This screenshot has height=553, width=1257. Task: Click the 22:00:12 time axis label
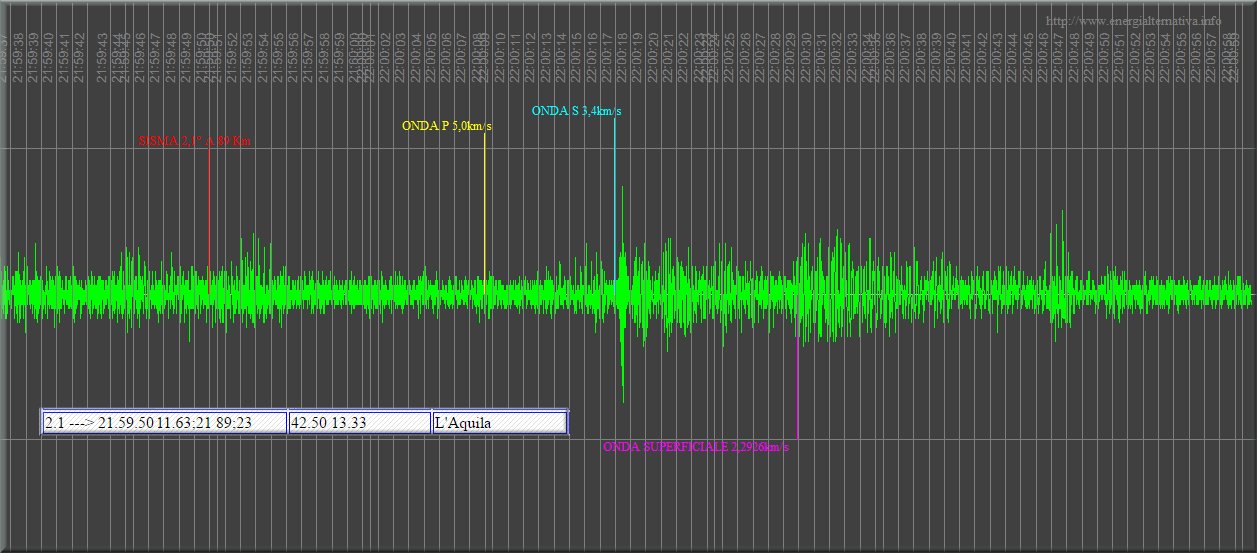(x=531, y=56)
